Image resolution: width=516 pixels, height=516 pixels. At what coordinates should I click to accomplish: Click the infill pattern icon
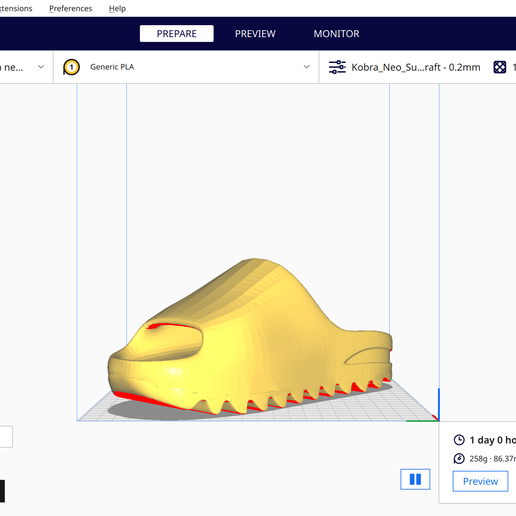click(x=500, y=67)
